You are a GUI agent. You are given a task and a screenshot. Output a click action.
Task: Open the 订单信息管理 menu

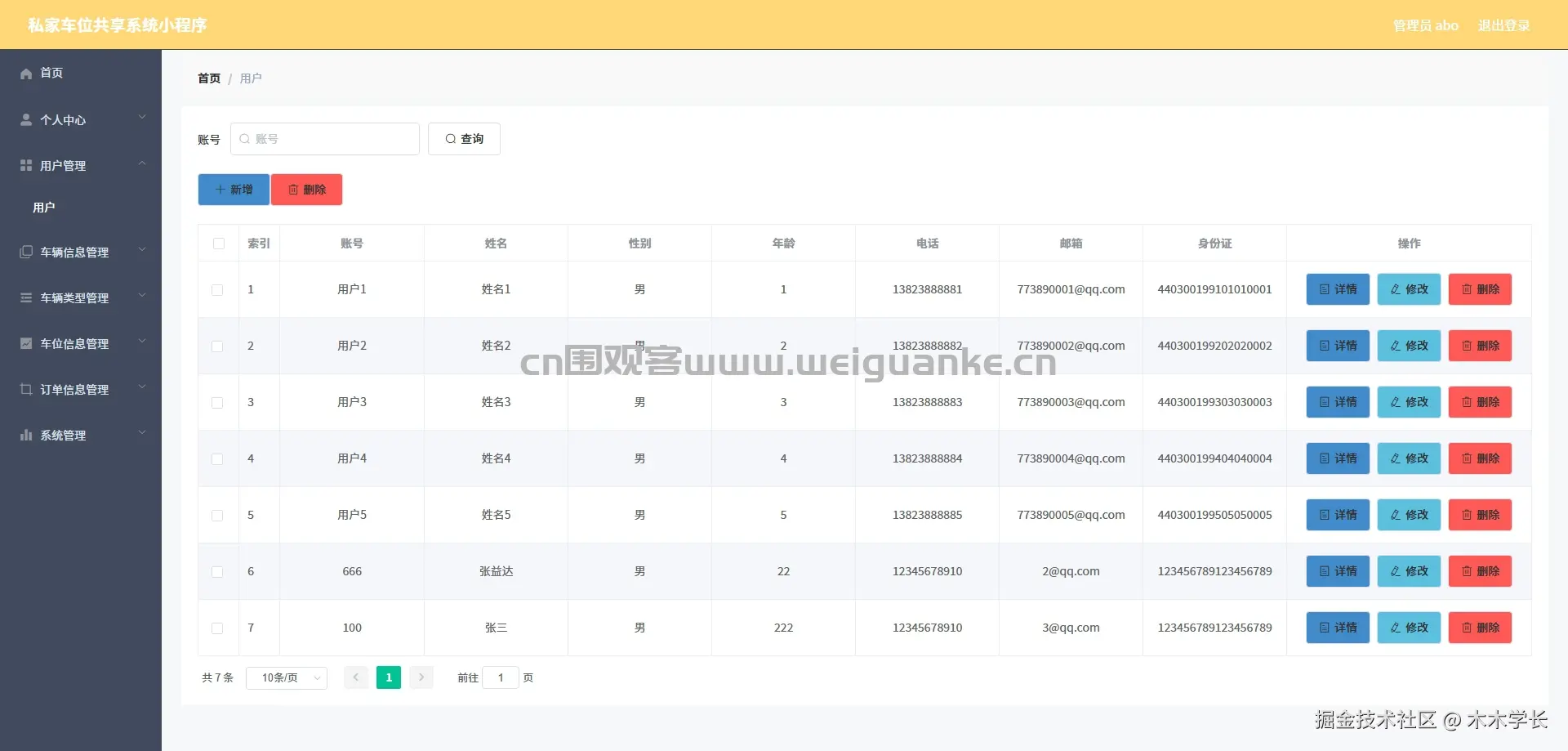[81, 389]
